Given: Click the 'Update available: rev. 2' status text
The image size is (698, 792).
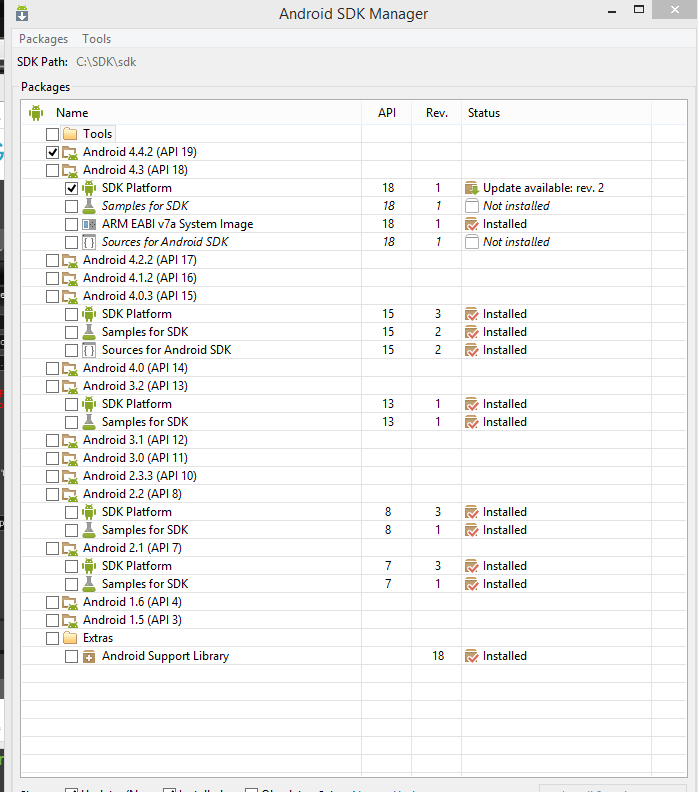Looking at the screenshot, I should click(x=543, y=188).
